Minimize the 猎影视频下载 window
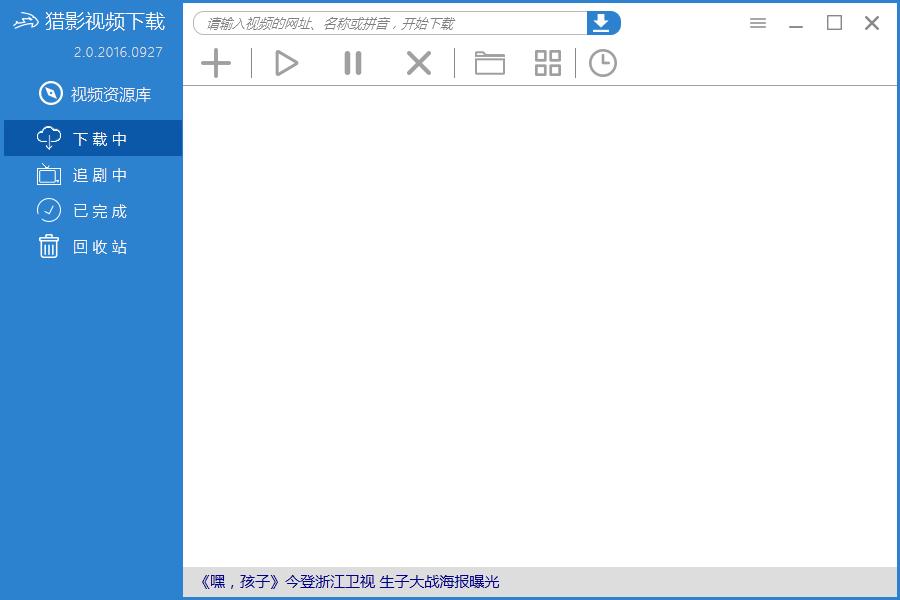Screen dimensions: 900x600 [796, 23]
